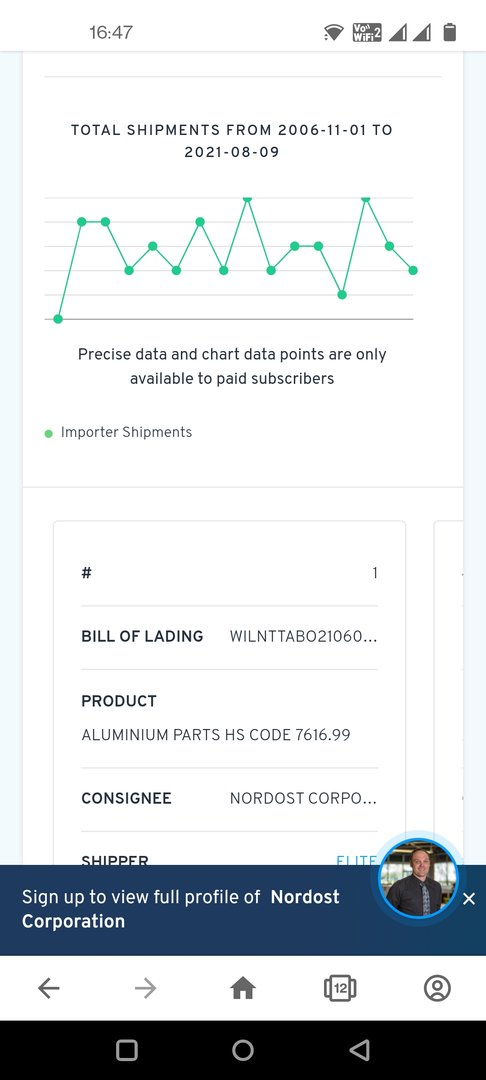Tap the Android back triangle button
The width and height of the screenshot is (486, 1080).
(359, 1050)
